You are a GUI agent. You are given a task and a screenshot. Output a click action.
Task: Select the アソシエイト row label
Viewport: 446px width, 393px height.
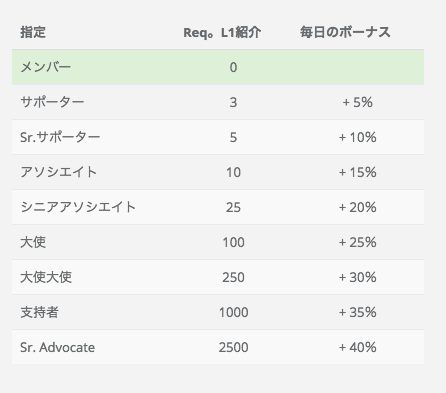tap(58, 172)
